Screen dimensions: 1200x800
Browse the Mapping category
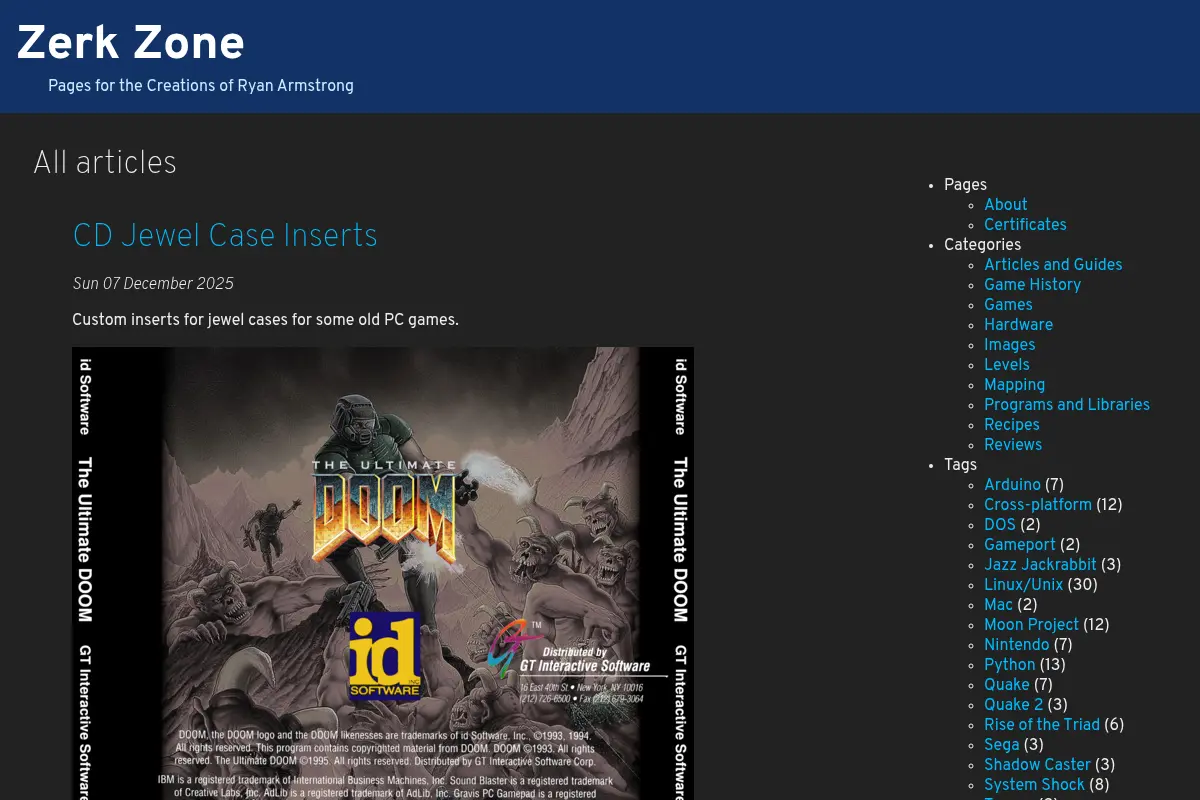coord(1014,385)
